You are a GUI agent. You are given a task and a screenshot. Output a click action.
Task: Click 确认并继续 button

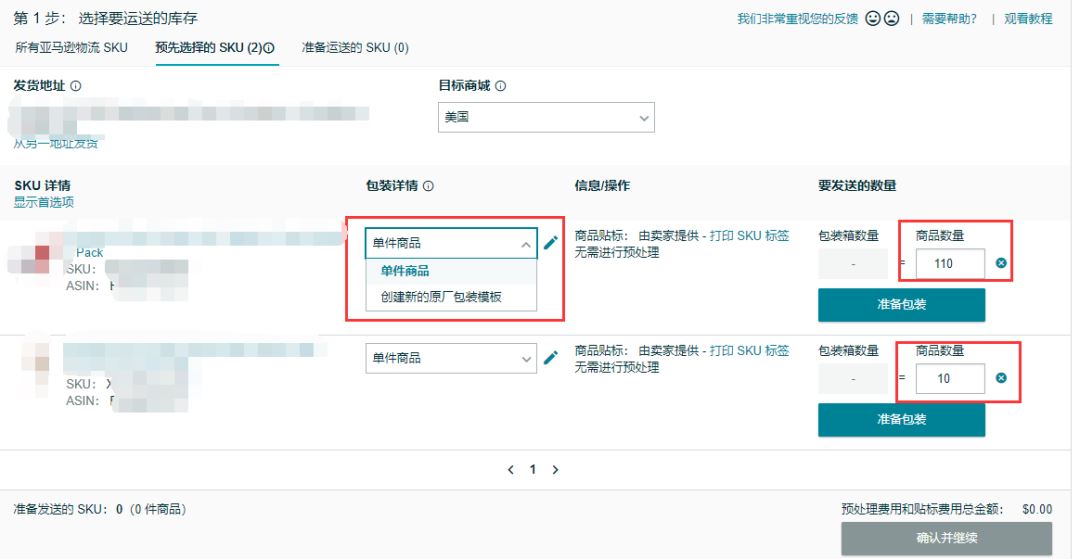(x=946, y=538)
